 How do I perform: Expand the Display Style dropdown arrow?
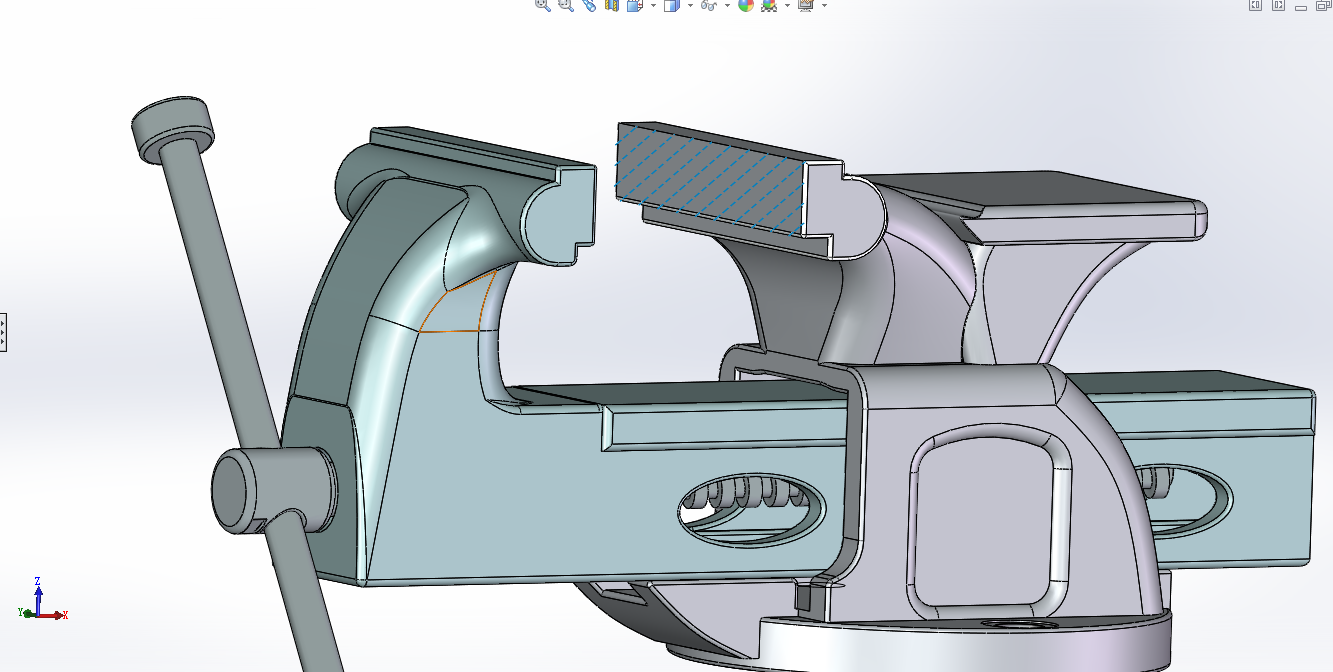click(x=690, y=5)
